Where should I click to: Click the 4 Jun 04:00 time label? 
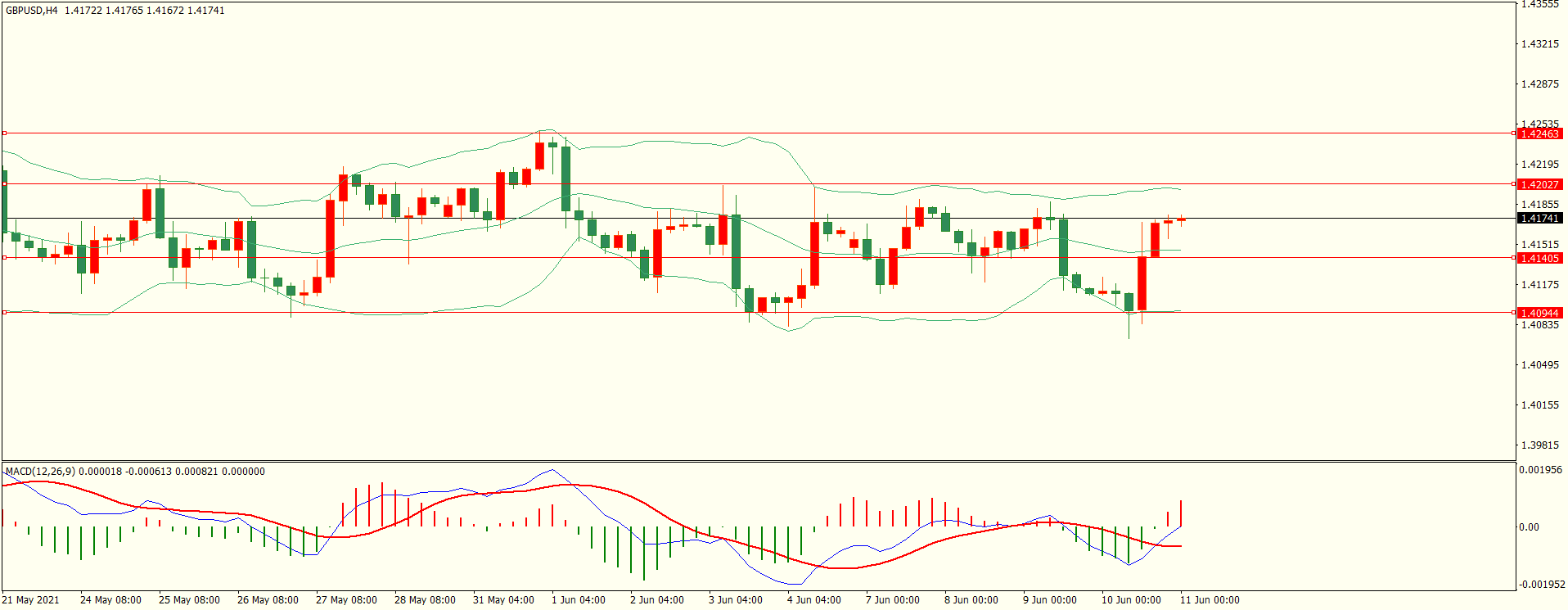click(x=814, y=600)
